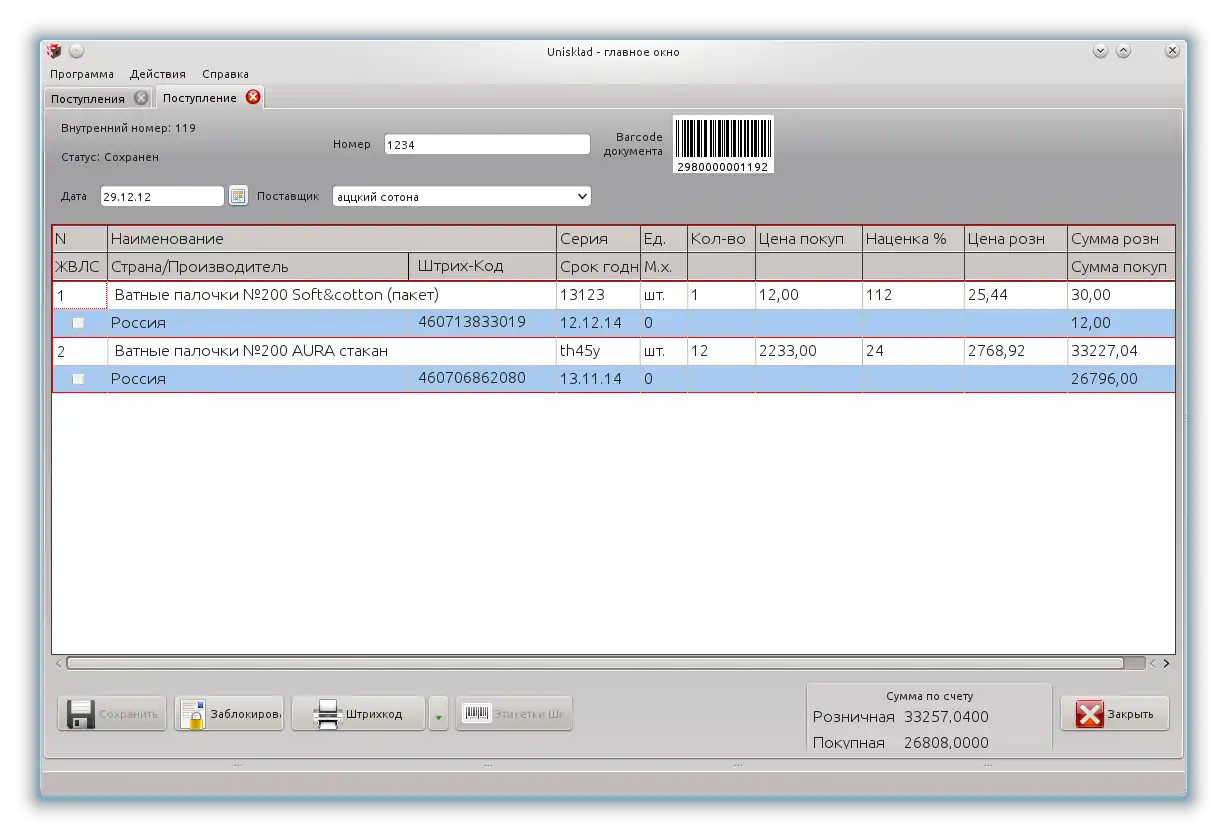This screenshot has height=836, width=1227.
Task: Open the Поставщик supplier dropdown
Action: click(461, 197)
